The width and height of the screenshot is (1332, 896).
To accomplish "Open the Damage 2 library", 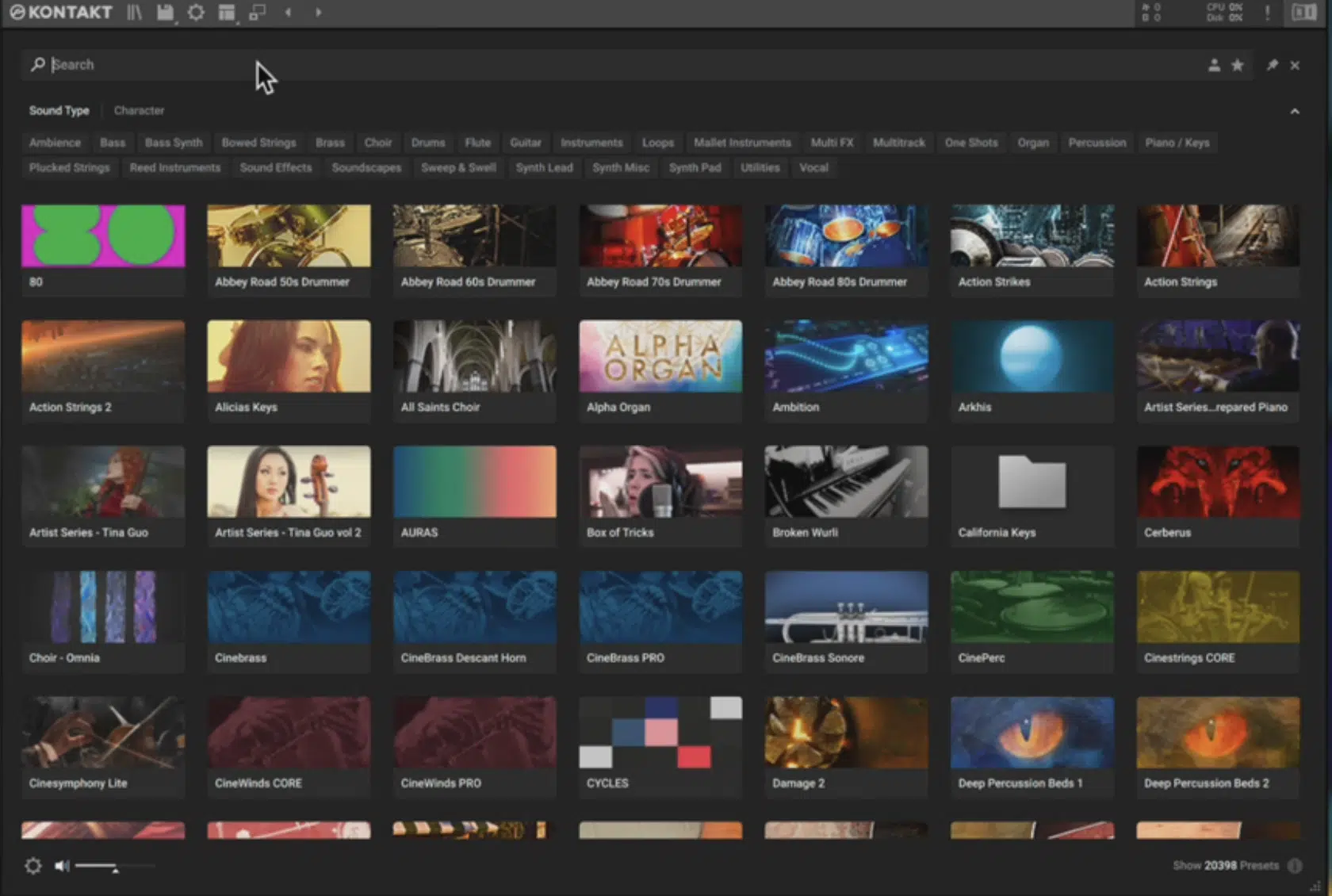I will click(x=846, y=747).
